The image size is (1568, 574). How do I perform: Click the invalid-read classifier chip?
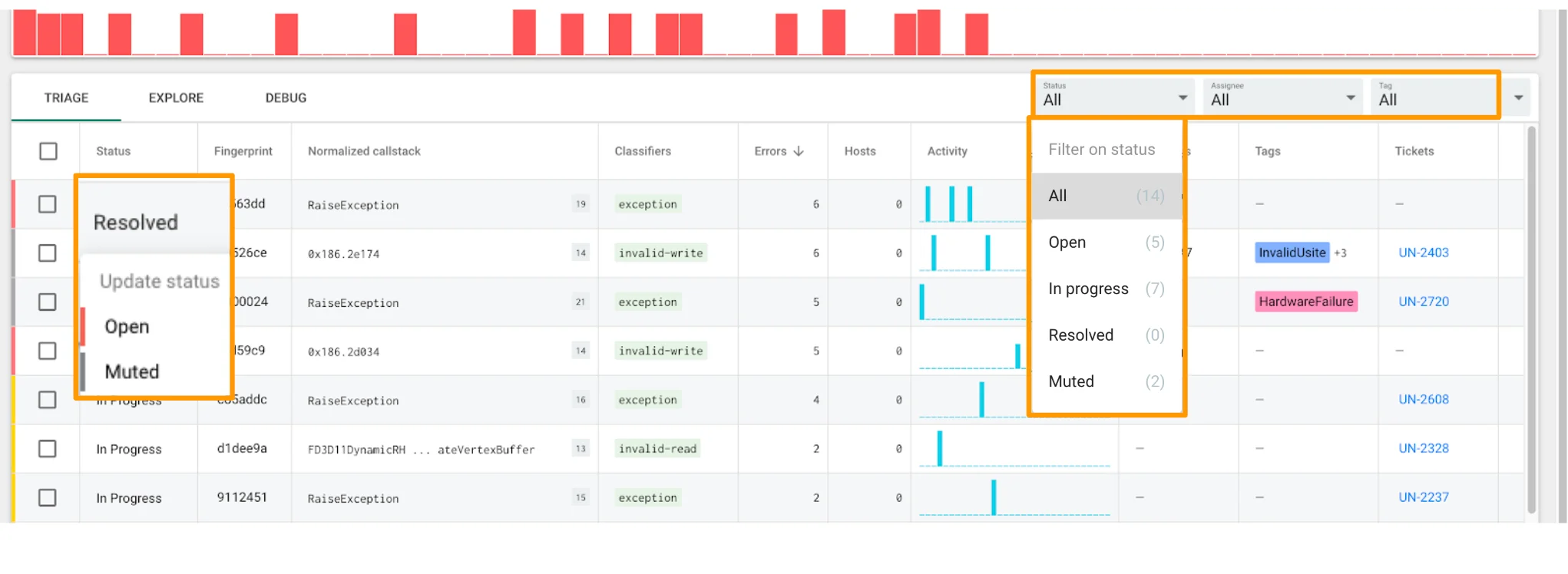657,449
